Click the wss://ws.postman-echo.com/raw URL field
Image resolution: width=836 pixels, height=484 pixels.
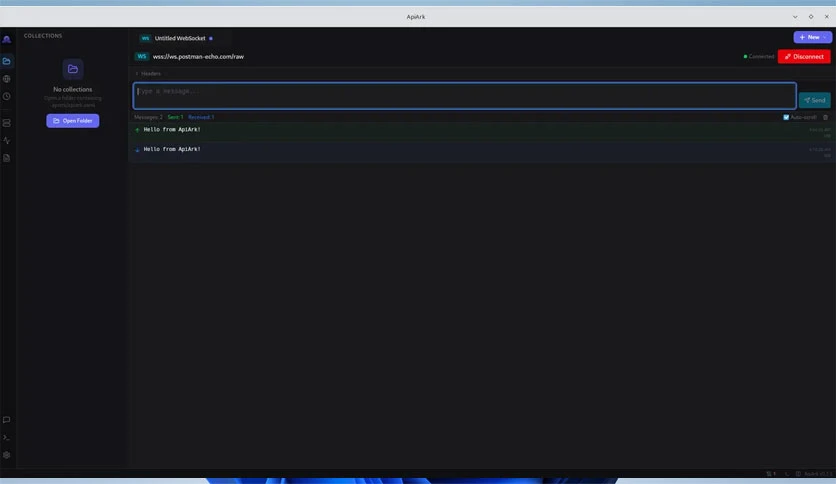pyautogui.click(x=198, y=57)
